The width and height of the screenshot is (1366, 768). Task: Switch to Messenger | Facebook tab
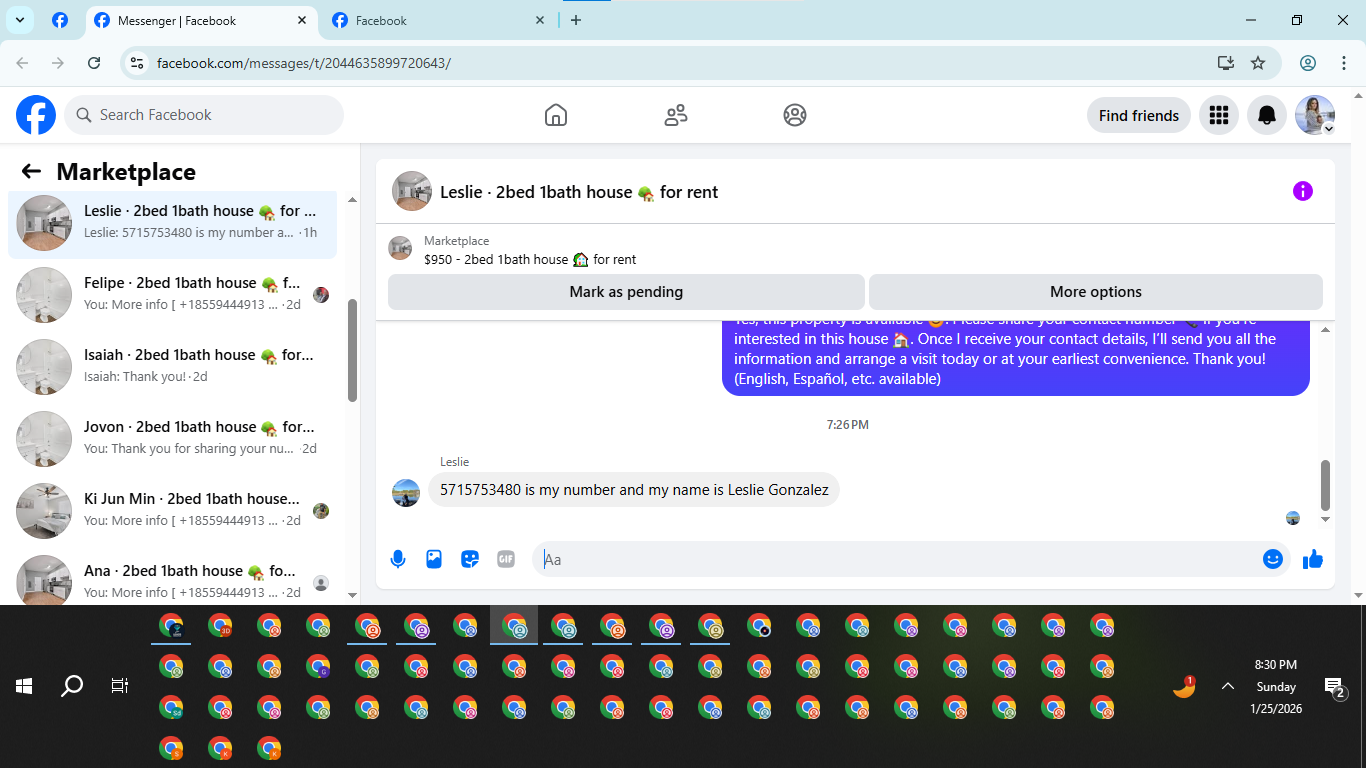pos(201,20)
